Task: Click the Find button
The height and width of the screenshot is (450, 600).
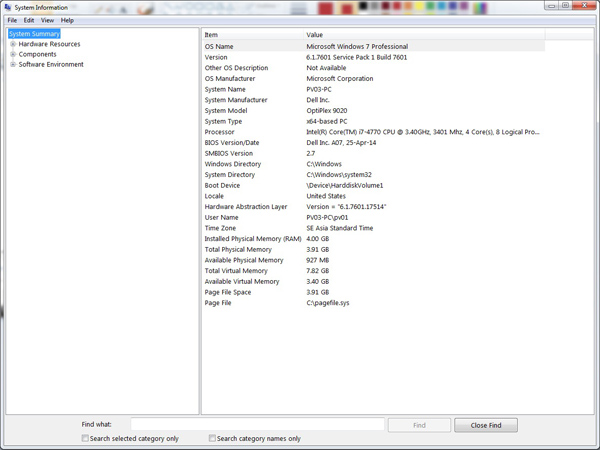Action: (x=419, y=425)
